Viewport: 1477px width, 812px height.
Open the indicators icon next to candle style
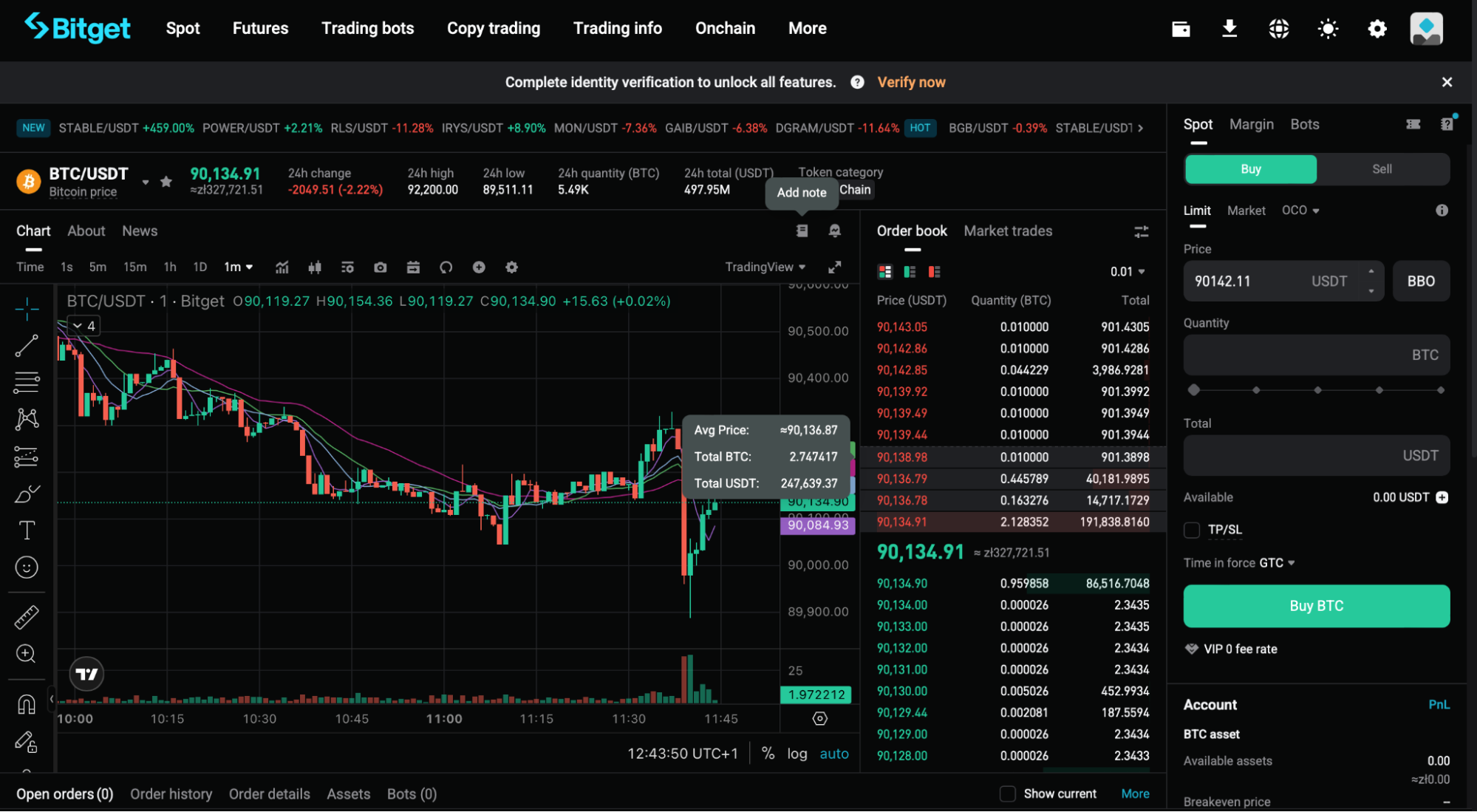click(x=282, y=267)
